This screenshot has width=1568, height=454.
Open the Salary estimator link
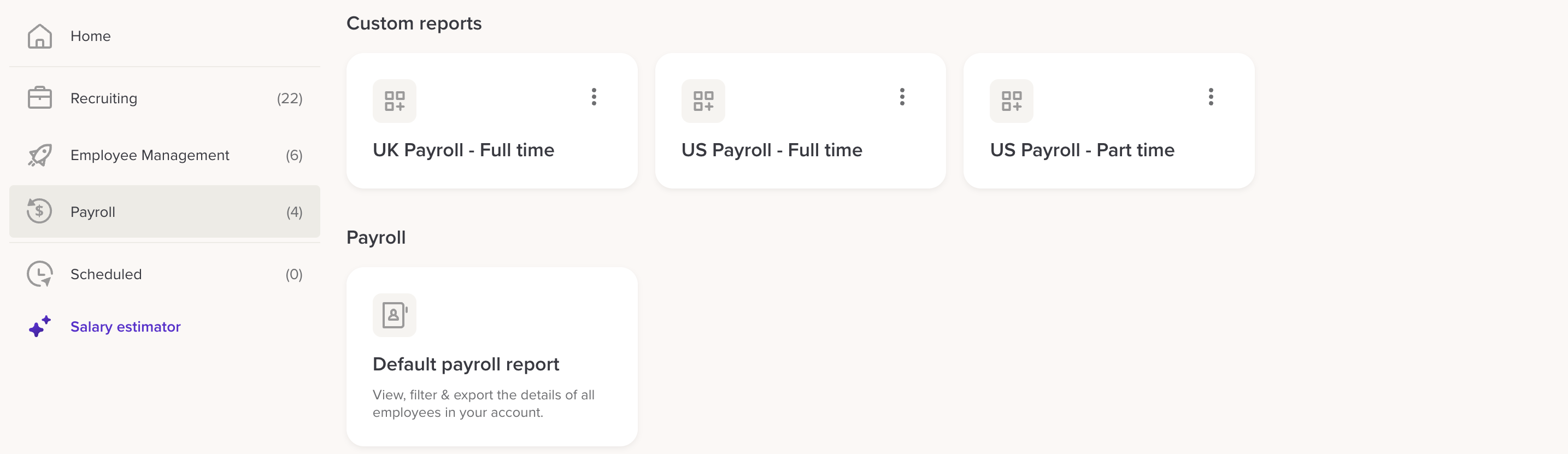125,327
